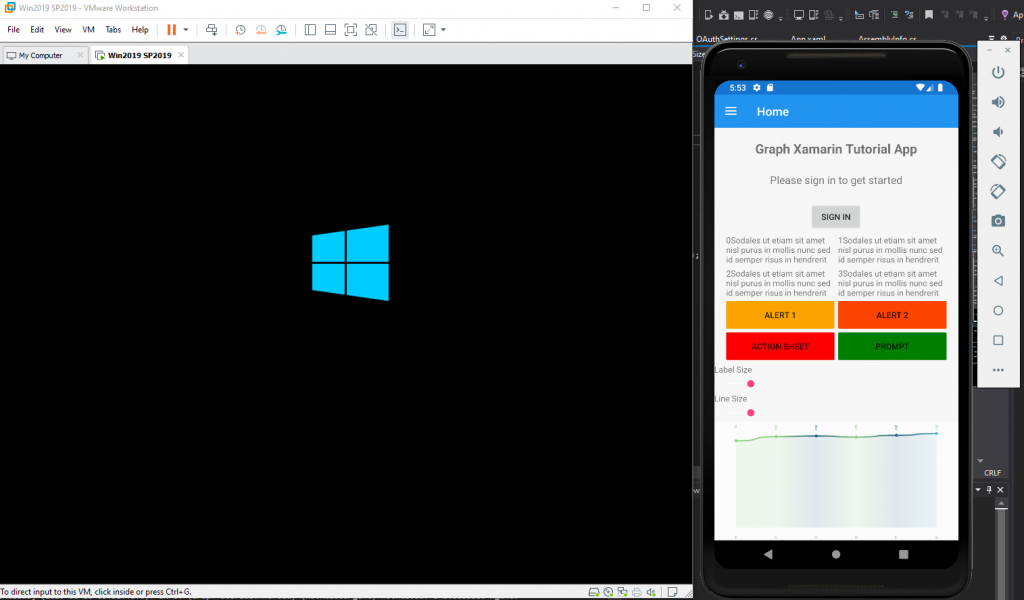Switch to the Win2019 SP2019 tab
Screen dimensions: 1024x600
pos(139,55)
